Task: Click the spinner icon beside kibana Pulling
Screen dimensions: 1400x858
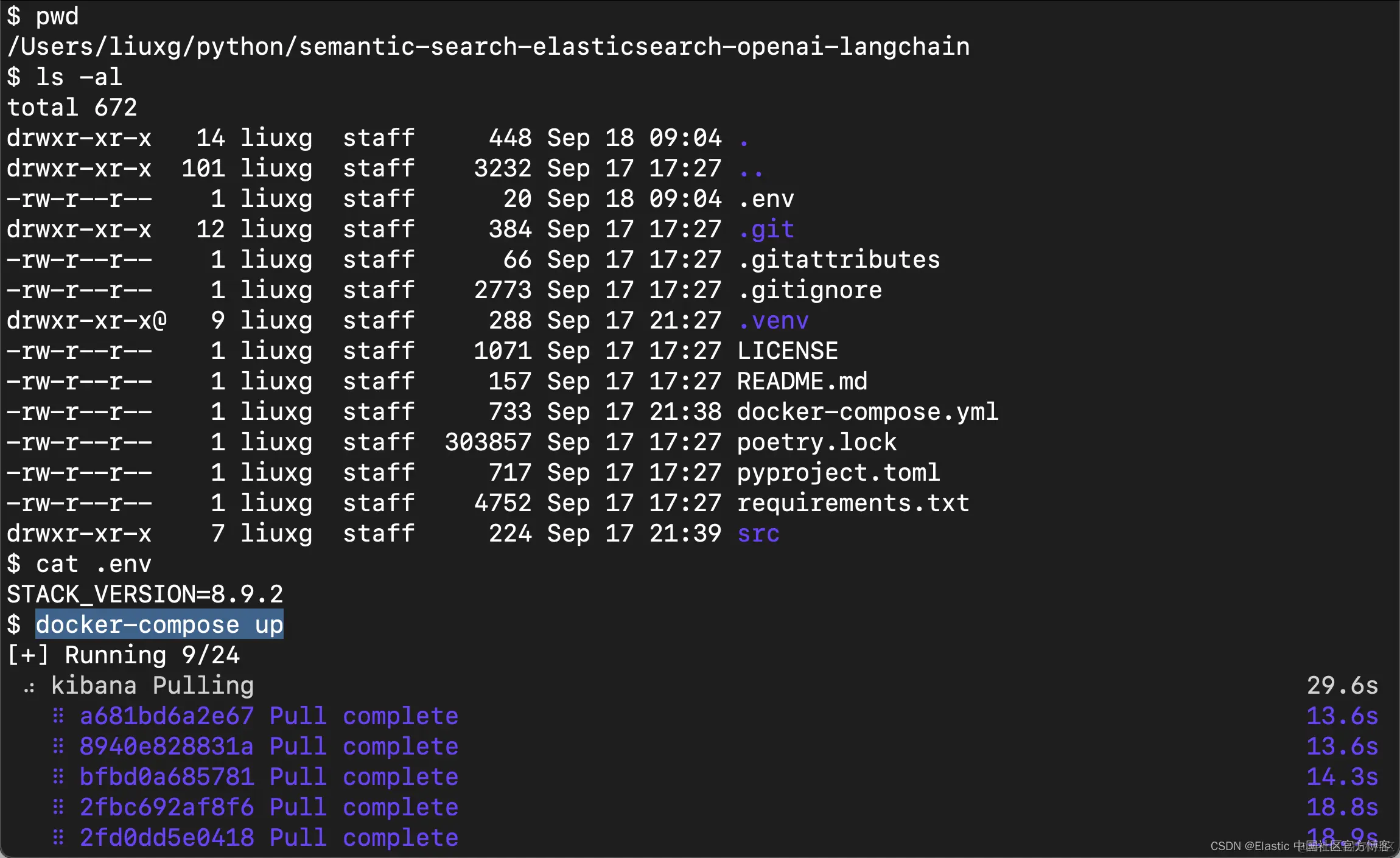Action: point(29,688)
